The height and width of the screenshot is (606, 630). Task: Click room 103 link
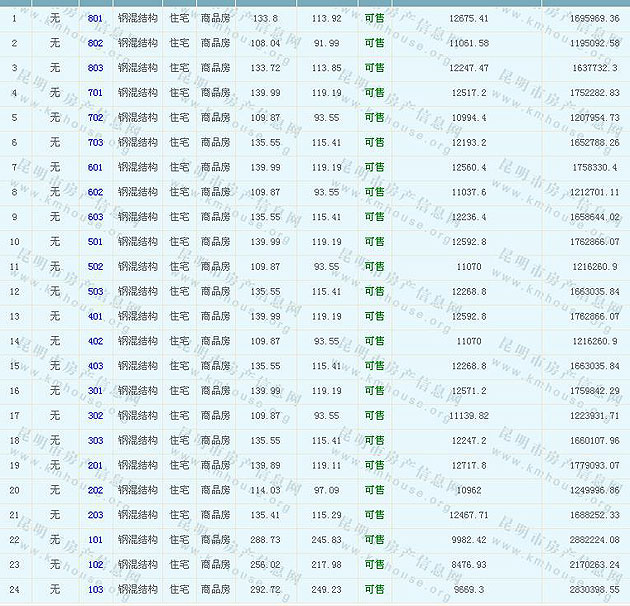(95, 590)
